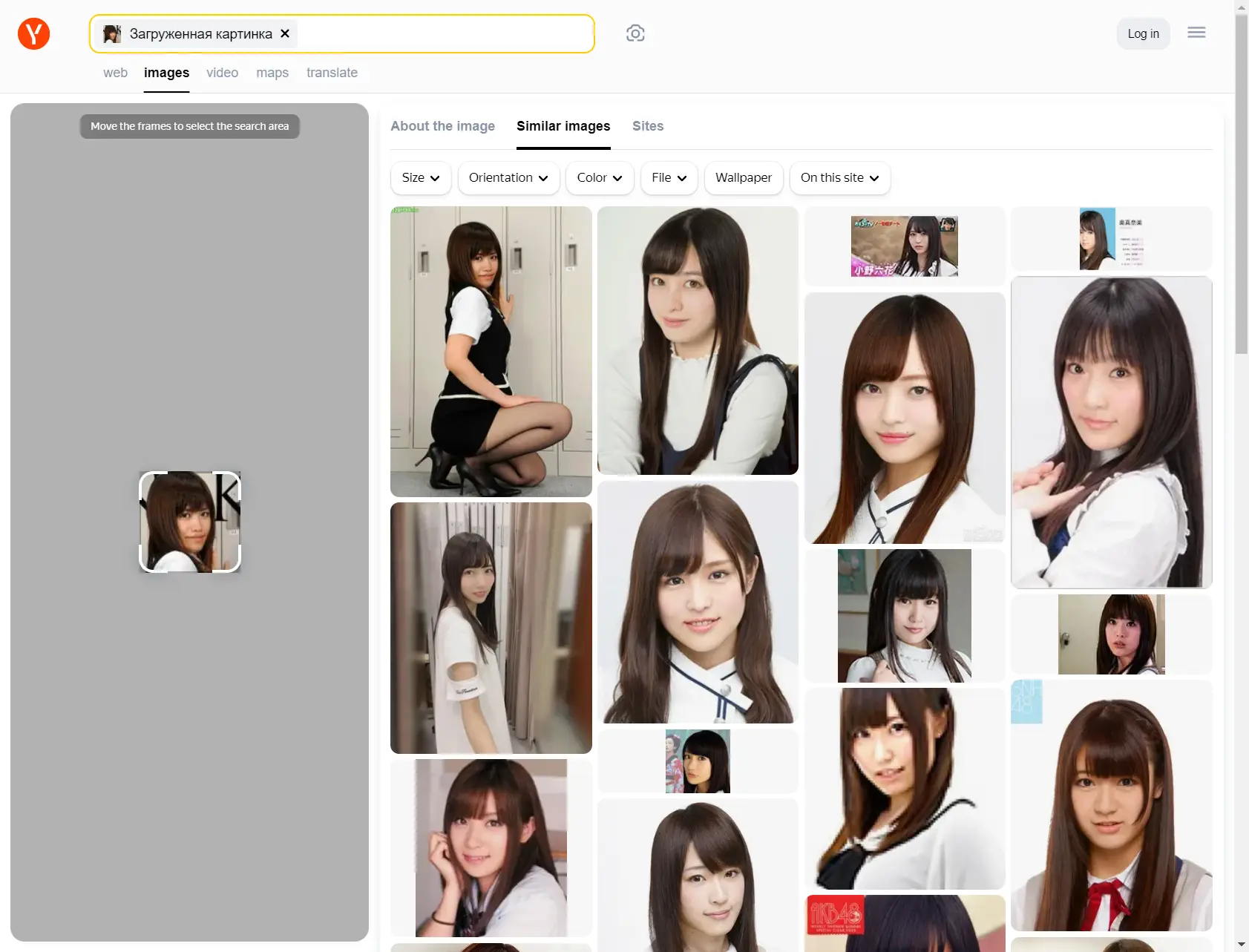Screen dimensions: 1249x952
Task: Toggle the Wallpaper filter
Action: pyautogui.click(x=743, y=178)
